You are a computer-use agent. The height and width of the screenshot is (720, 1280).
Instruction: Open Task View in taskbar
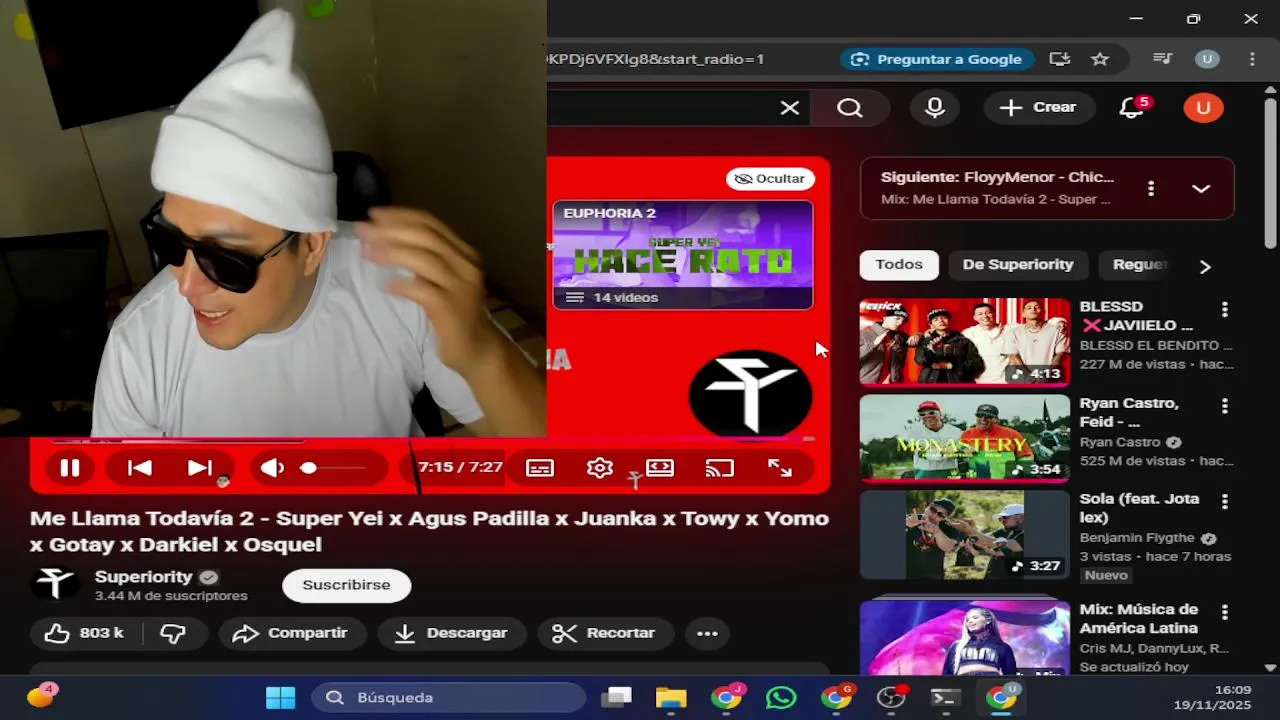click(x=617, y=697)
